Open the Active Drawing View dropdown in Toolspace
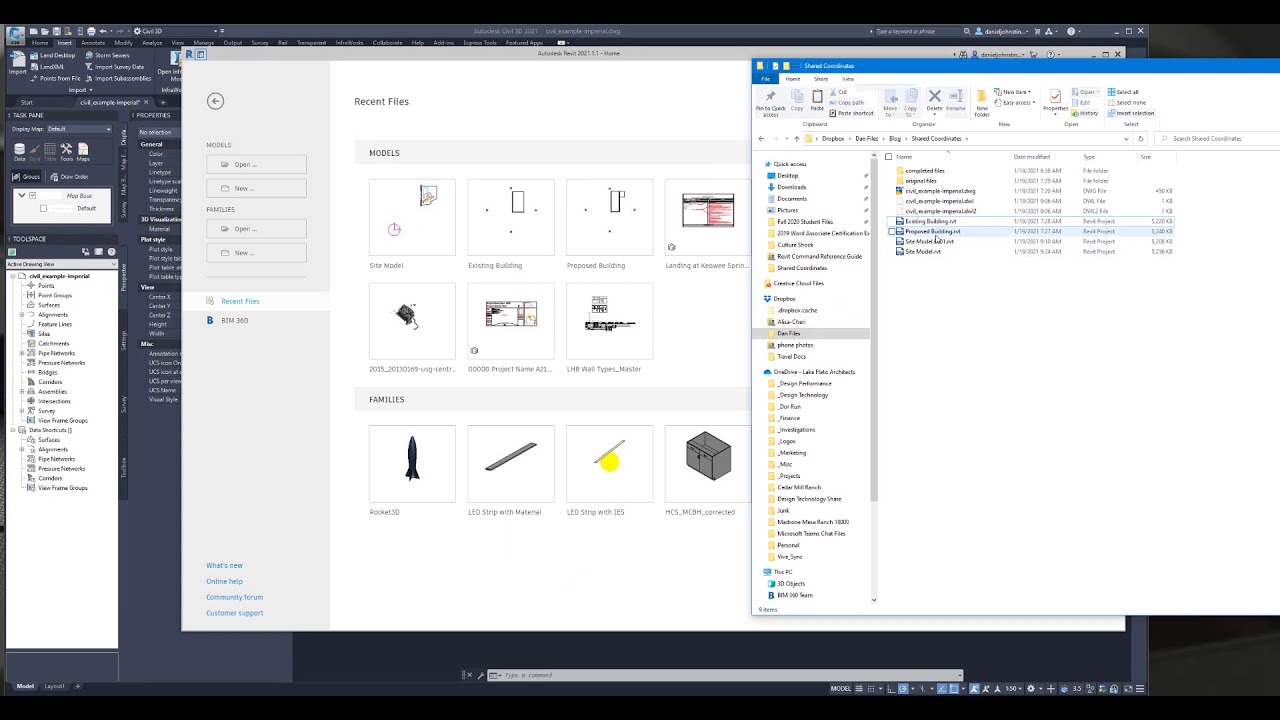 click(x=62, y=264)
